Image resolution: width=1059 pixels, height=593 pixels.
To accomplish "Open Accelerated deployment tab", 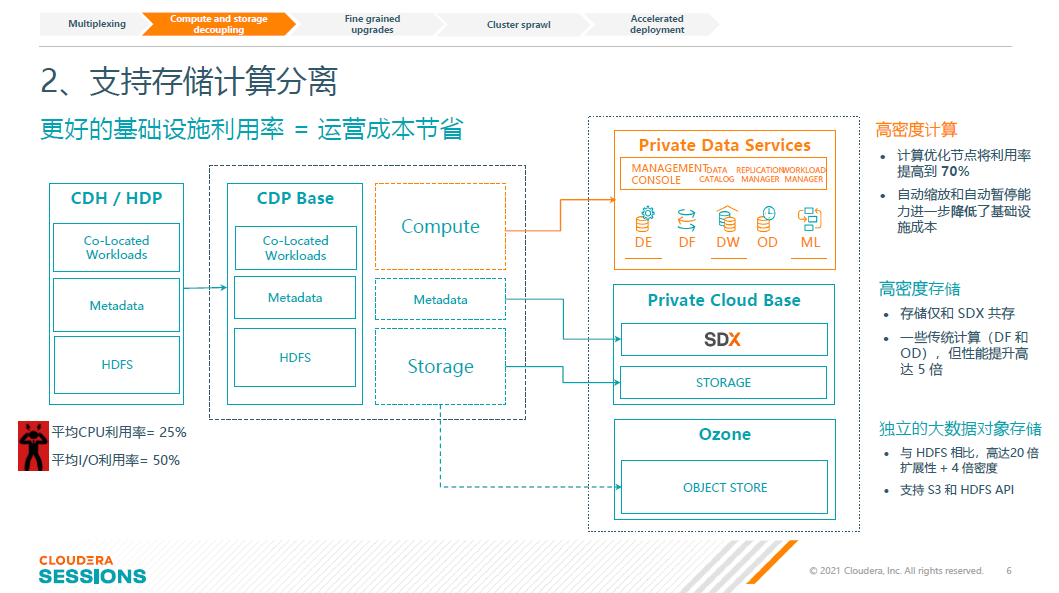I will click(x=656, y=24).
